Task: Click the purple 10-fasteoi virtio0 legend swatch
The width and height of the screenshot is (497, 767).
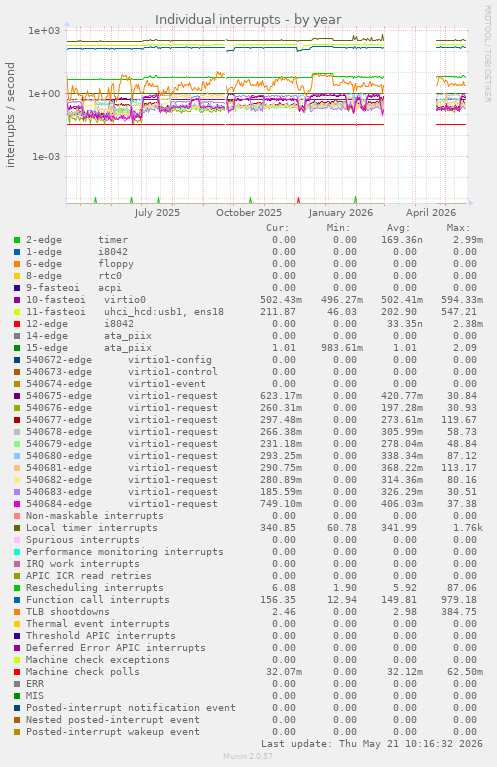Action: pyautogui.click(x=17, y=300)
